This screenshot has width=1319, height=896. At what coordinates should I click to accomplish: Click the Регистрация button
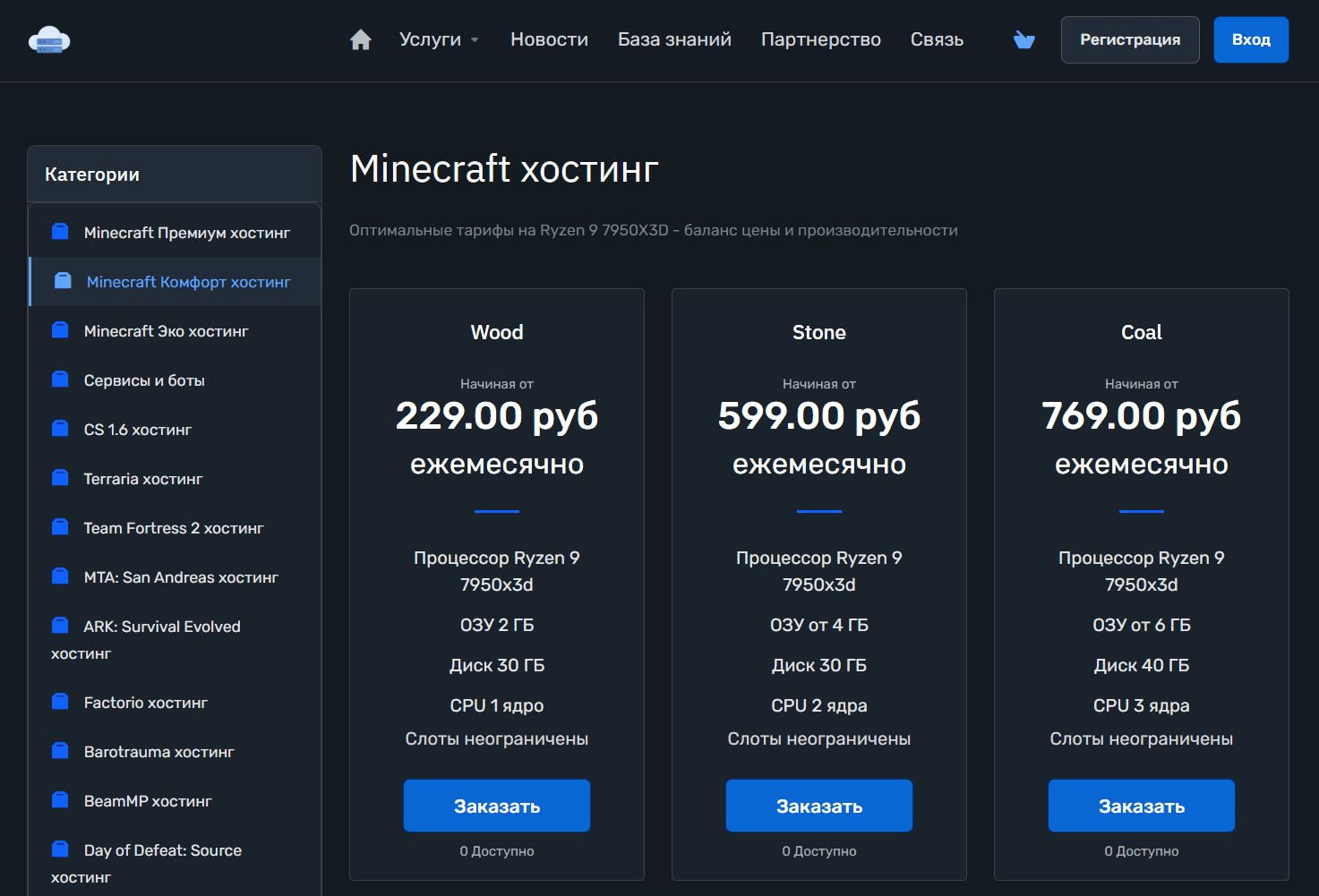pyautogui.click(x=1130, y=39)
